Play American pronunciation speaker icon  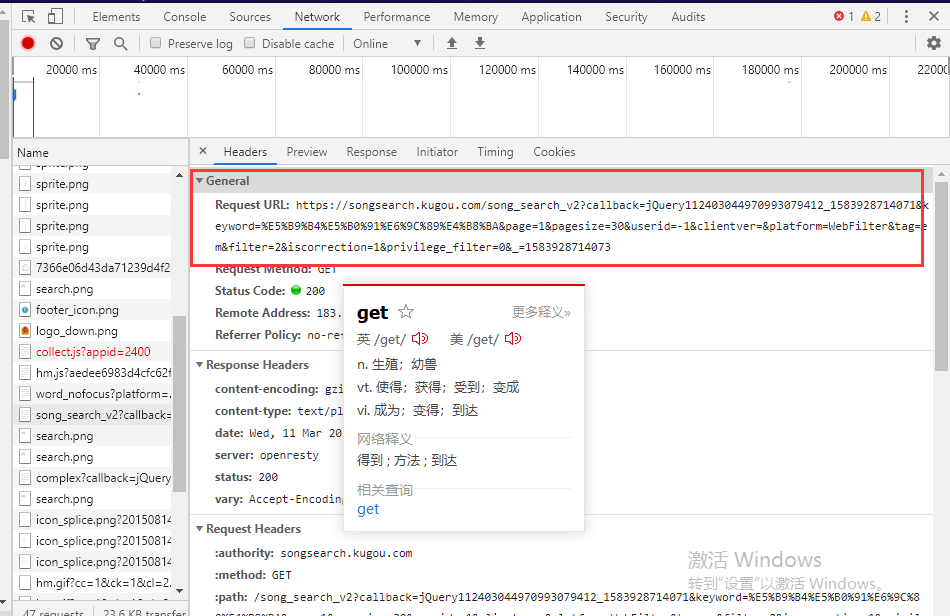click(513, 339)
